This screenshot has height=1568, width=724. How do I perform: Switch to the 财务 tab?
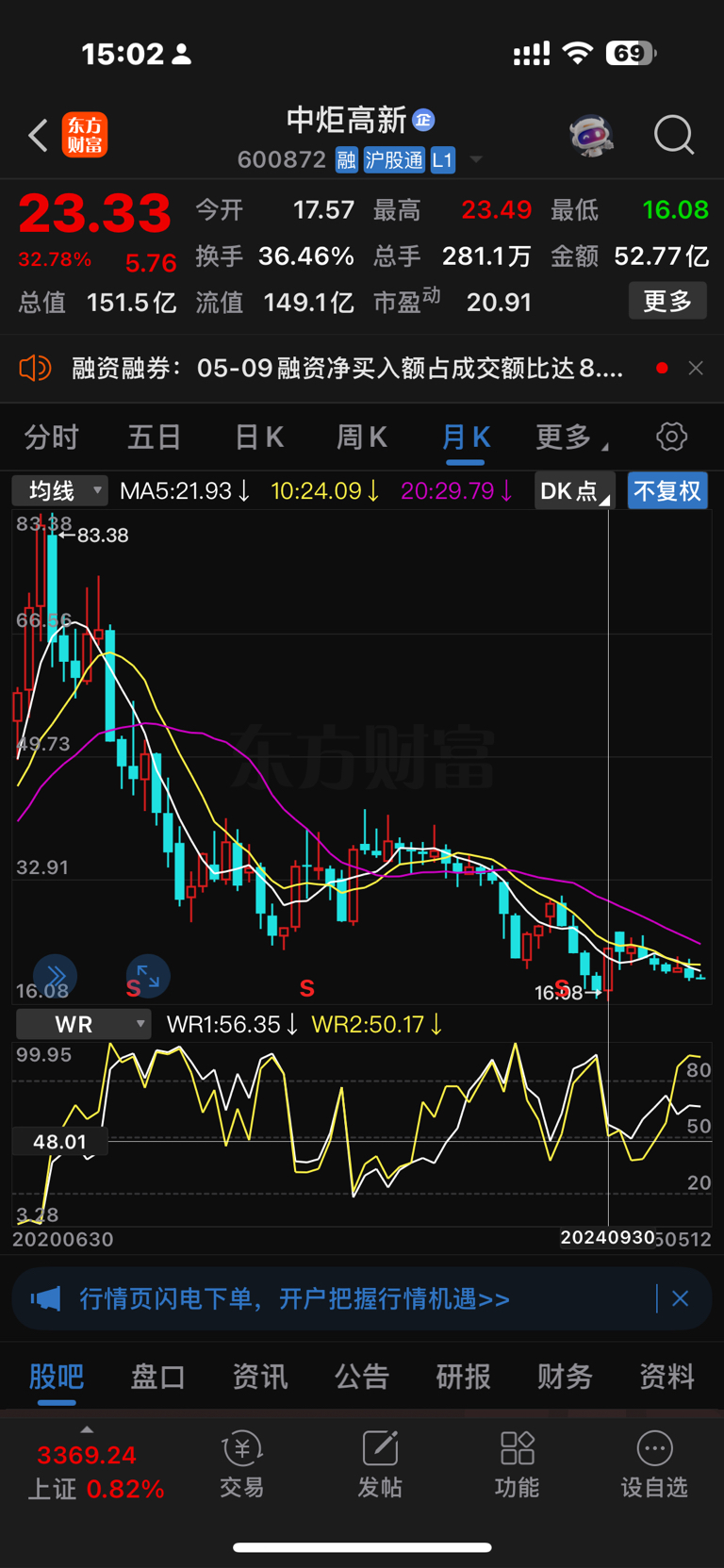coord(566,1377)
